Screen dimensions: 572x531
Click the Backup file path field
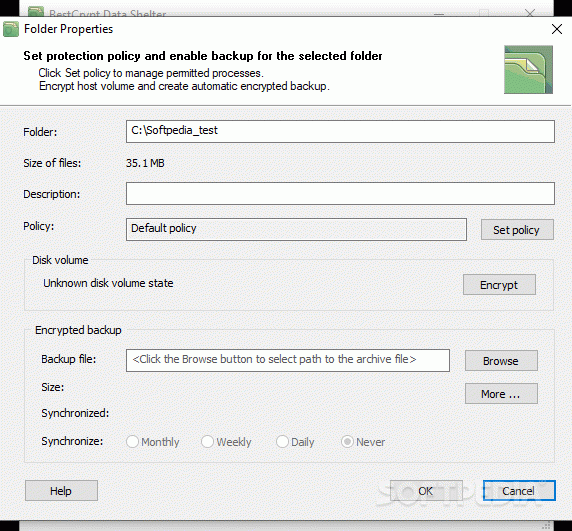[x=288, y=360]
